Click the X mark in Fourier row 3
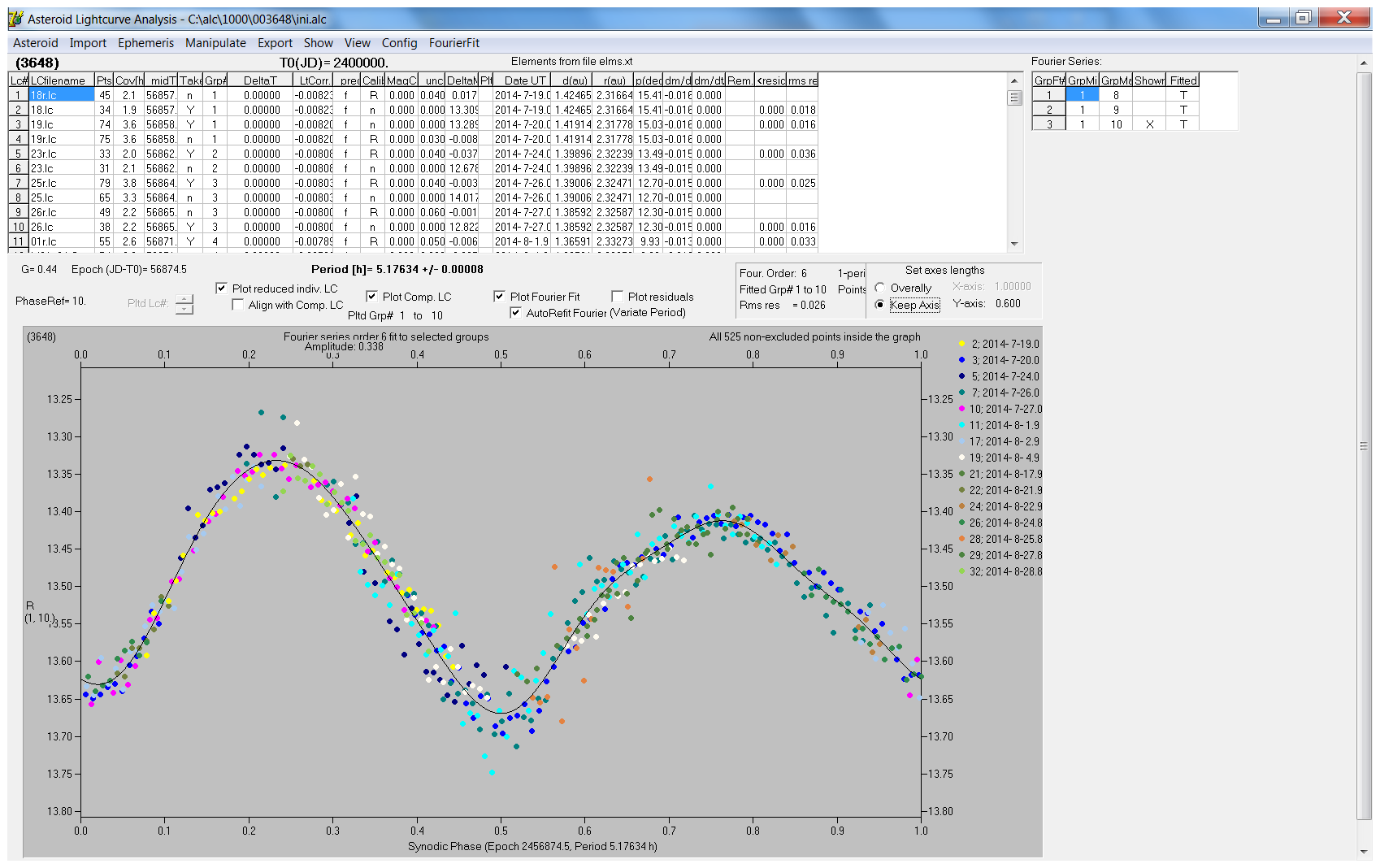 point(1150,124)
